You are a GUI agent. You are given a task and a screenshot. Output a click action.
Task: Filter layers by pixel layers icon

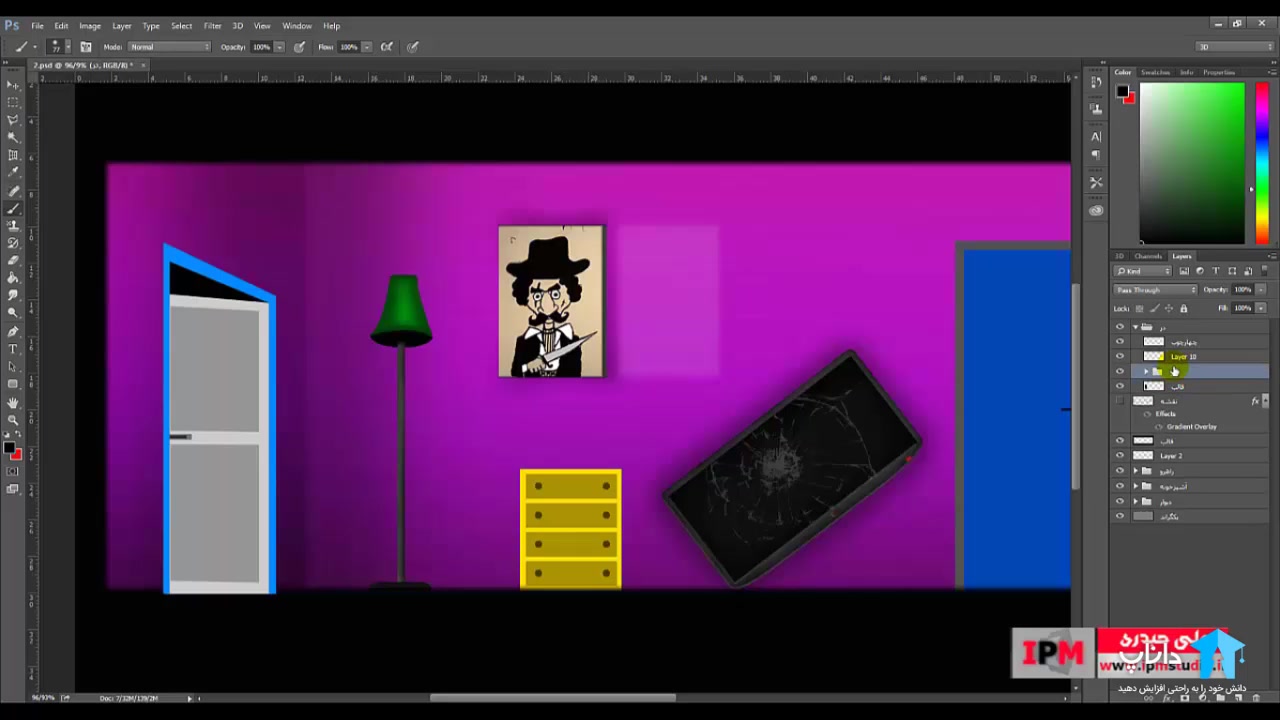coord(1184,271)
